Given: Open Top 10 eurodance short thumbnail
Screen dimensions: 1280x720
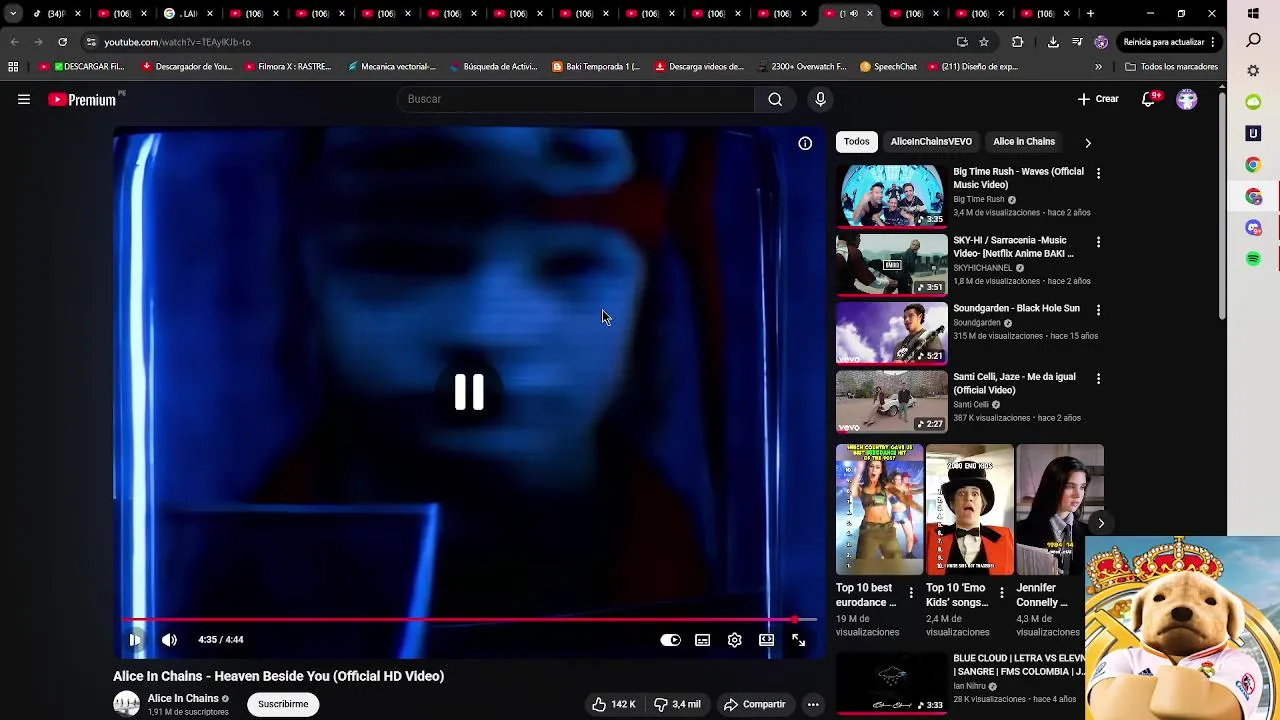Looking at the screenshot, I should tap(880, 510).
